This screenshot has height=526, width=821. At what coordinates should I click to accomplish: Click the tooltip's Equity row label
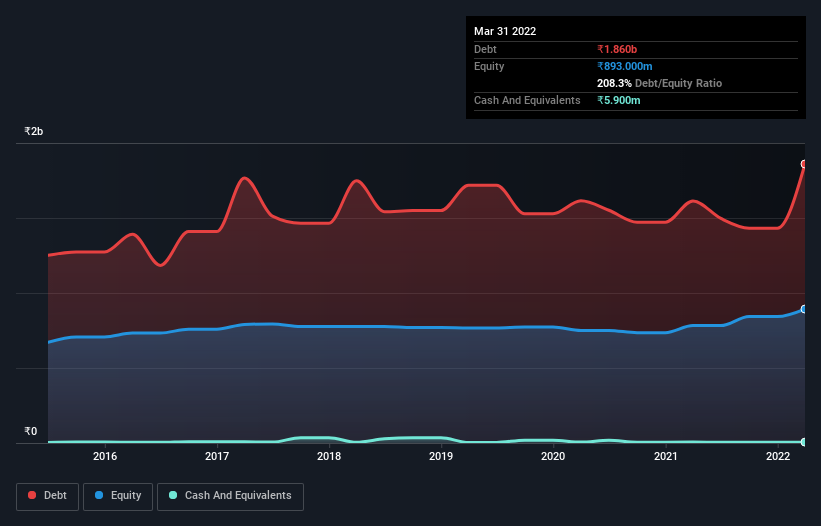pos(489,66)
